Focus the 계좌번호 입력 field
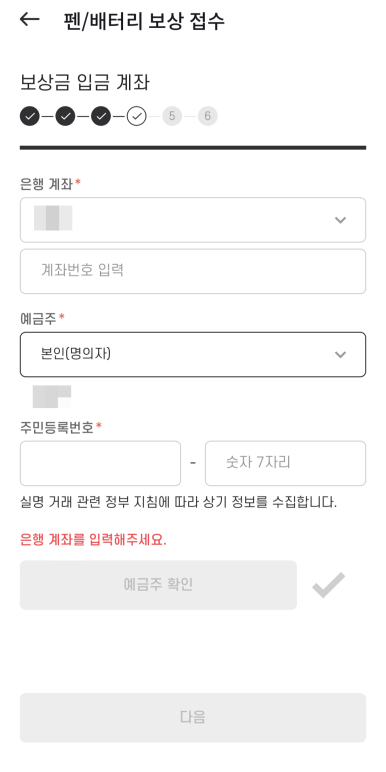The height and width of the screenshot is (772, 386). 193,271
